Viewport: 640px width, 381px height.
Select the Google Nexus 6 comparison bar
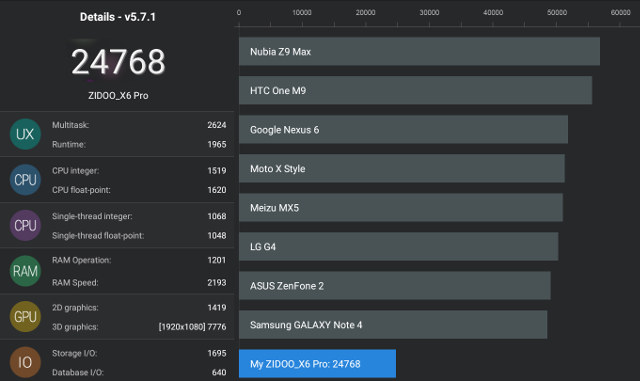[x=403, y=129]
